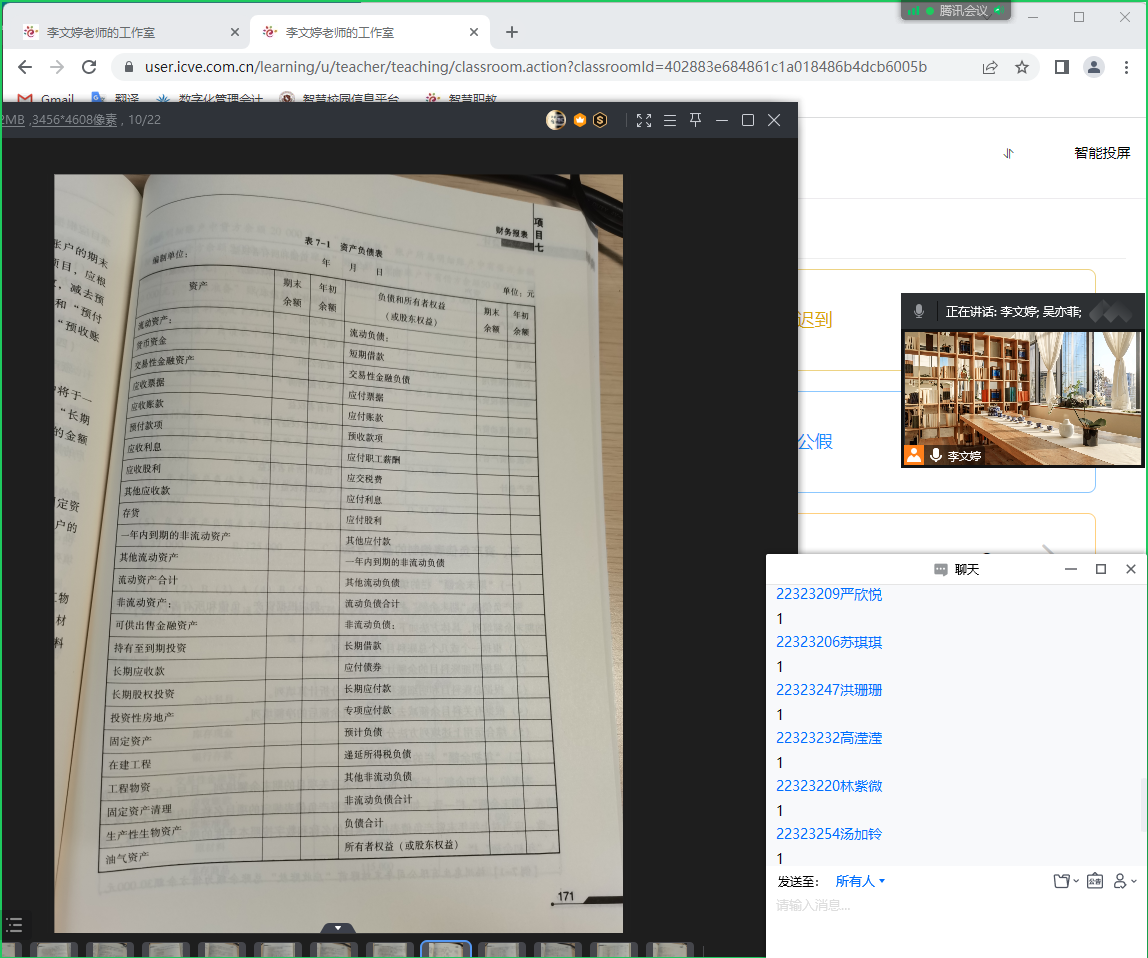1148x958 pixels.
Task: Click the orange crown VIP icon
Action: tap(579, 120)
